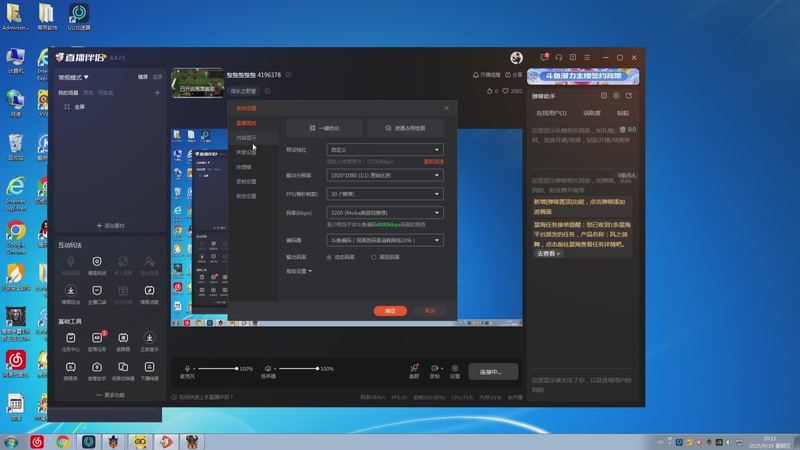Open the 常规模式 mode dropdown
The width and height of the screenshot is (800, 450).
73,78
